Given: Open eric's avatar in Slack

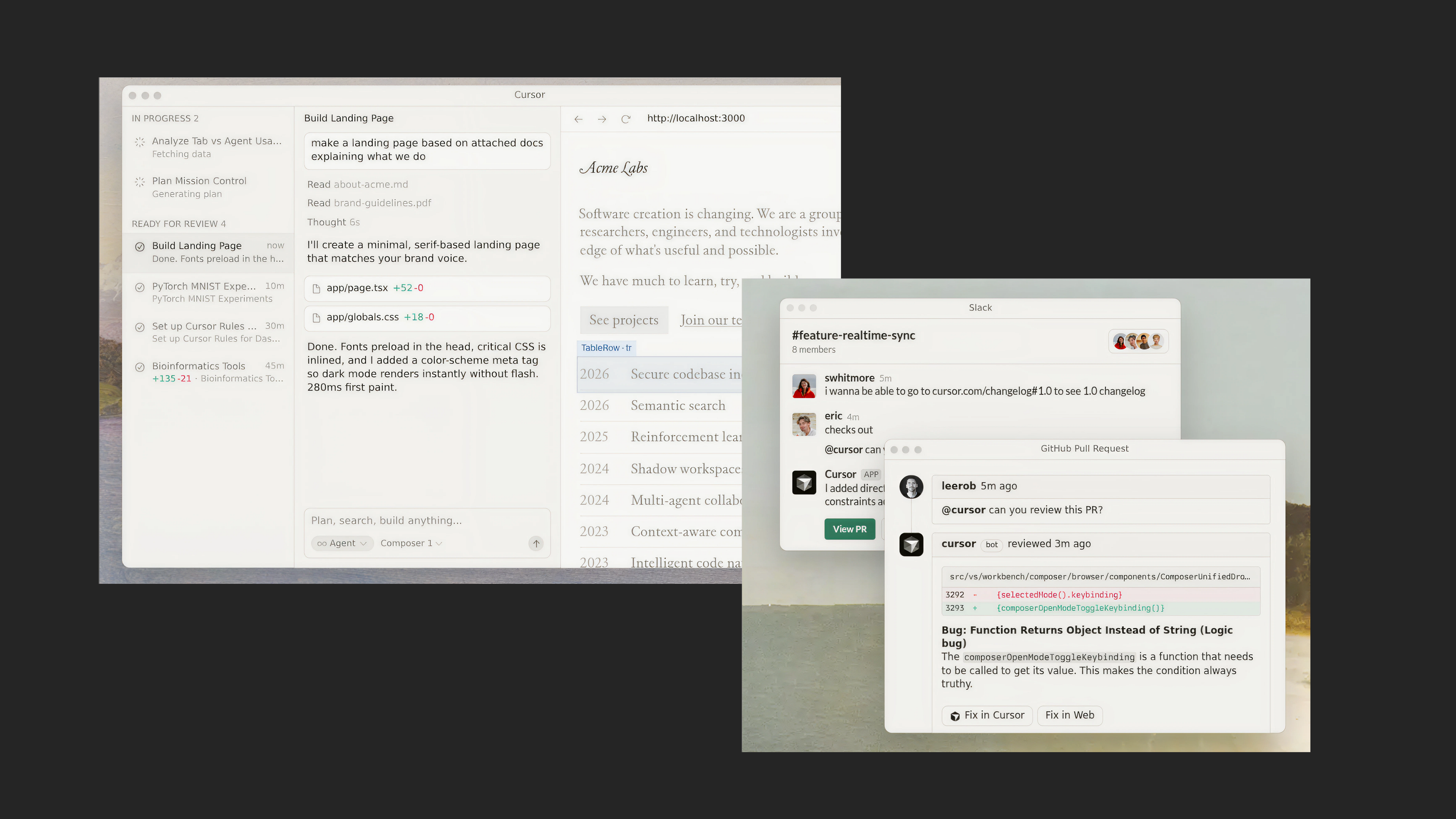Looking at the screenshot, I should [804, 424].
